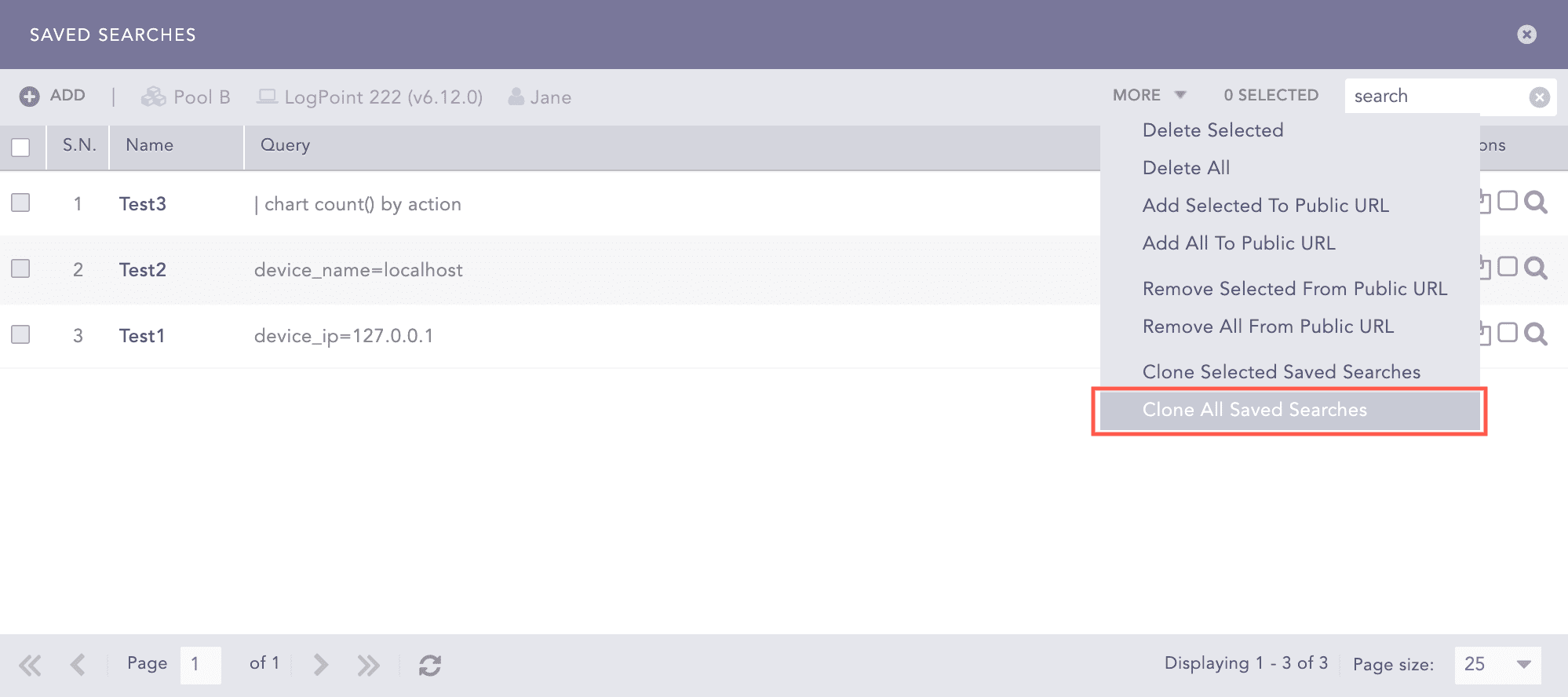Viewport: 1568px width, 697px height.
Task: Clear the search field with x icon
Action: pyautogui.click(x=1539, y=97)
